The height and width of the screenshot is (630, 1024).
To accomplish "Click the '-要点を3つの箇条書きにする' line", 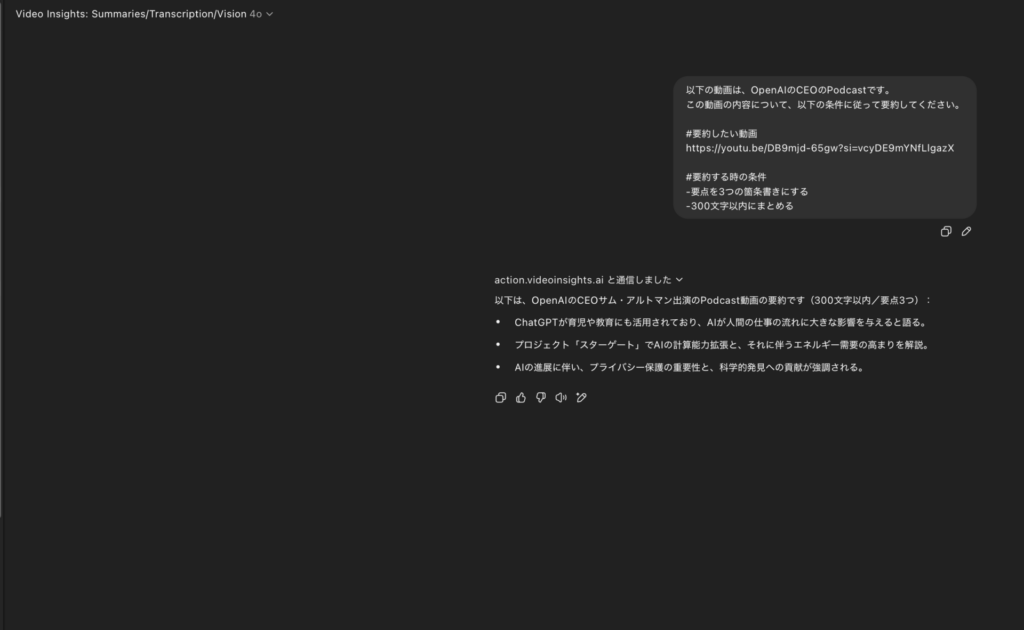I will point(746,191).
